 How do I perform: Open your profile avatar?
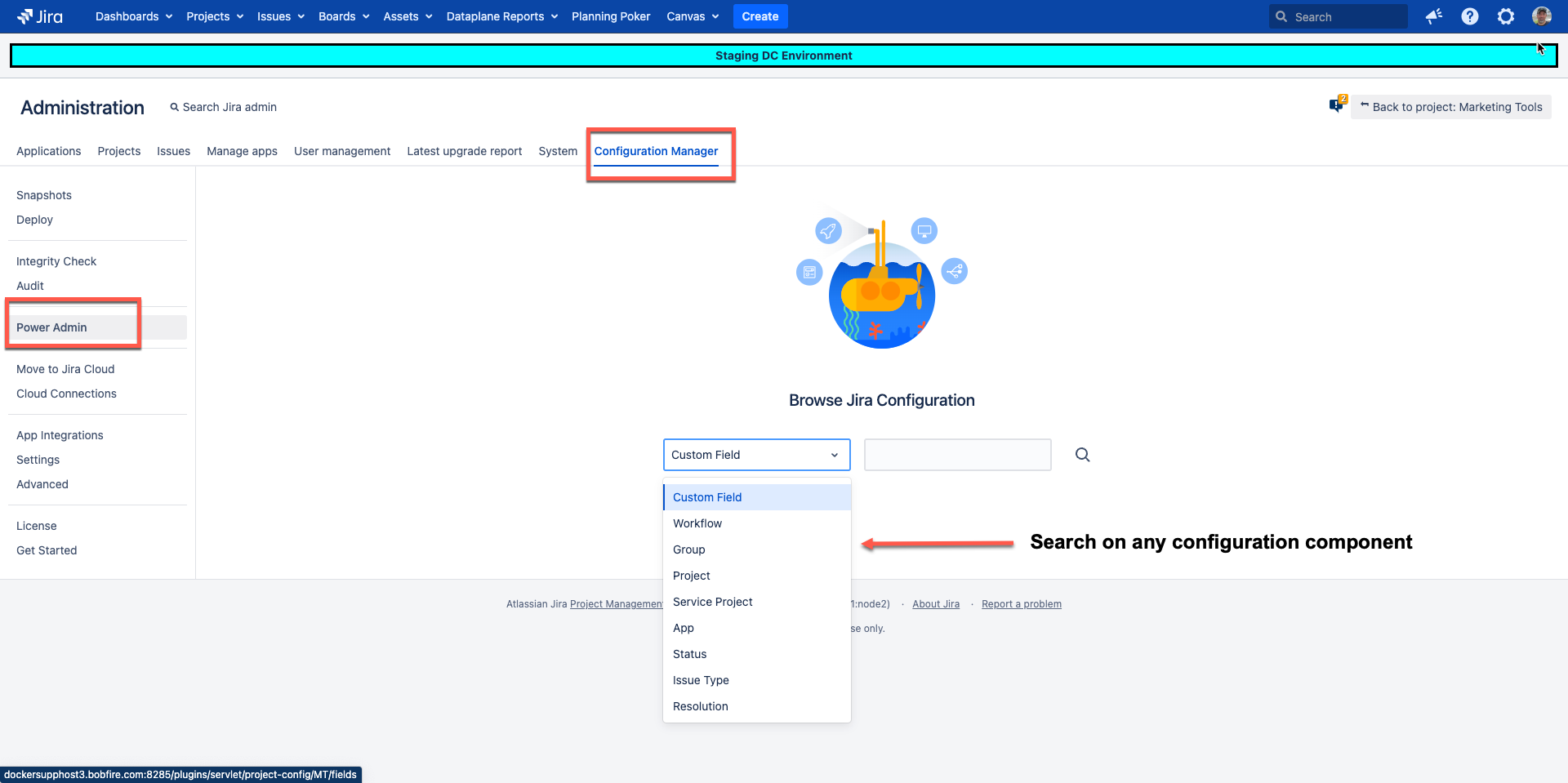point(1542,16)
